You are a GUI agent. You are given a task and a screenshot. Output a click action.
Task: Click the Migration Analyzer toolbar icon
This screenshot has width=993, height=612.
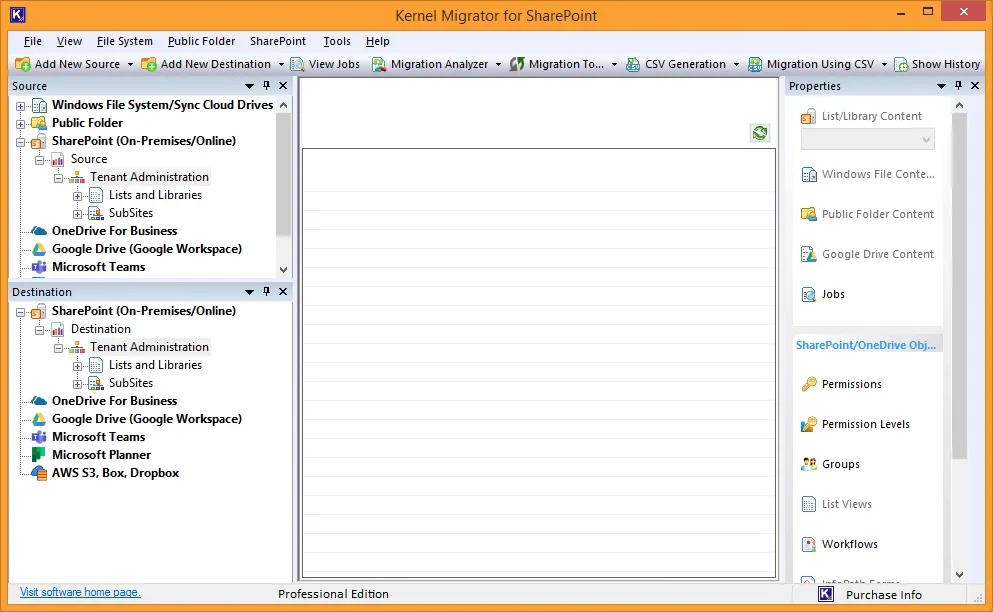click(x=379, y=64)
